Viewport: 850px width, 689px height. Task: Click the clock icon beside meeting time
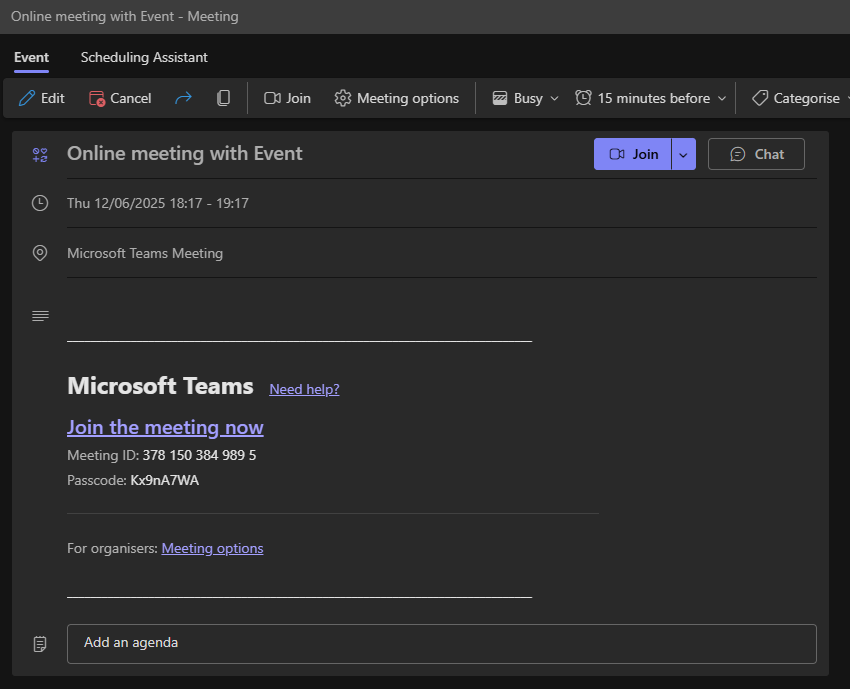coord(40,203)
